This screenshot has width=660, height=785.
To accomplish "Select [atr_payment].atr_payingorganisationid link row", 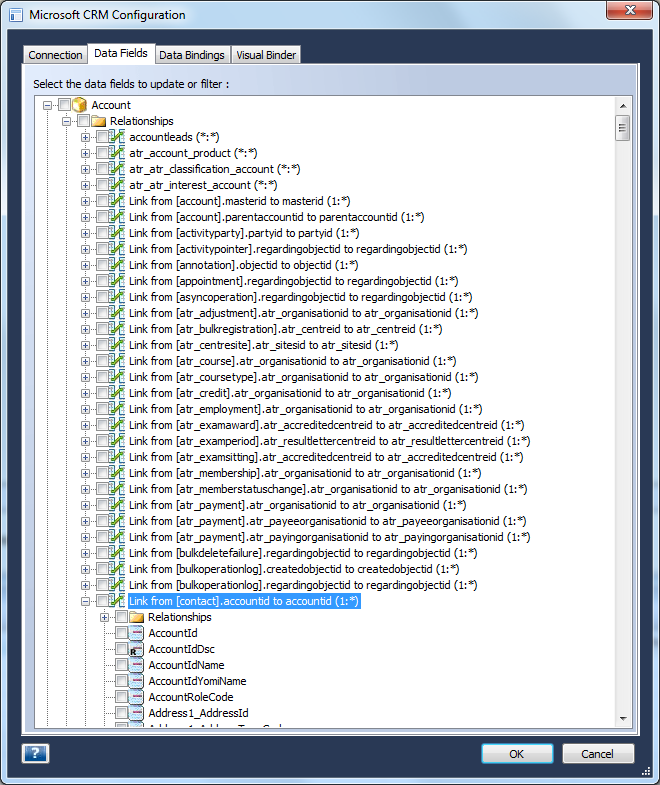I will click(x=329, y=537).
